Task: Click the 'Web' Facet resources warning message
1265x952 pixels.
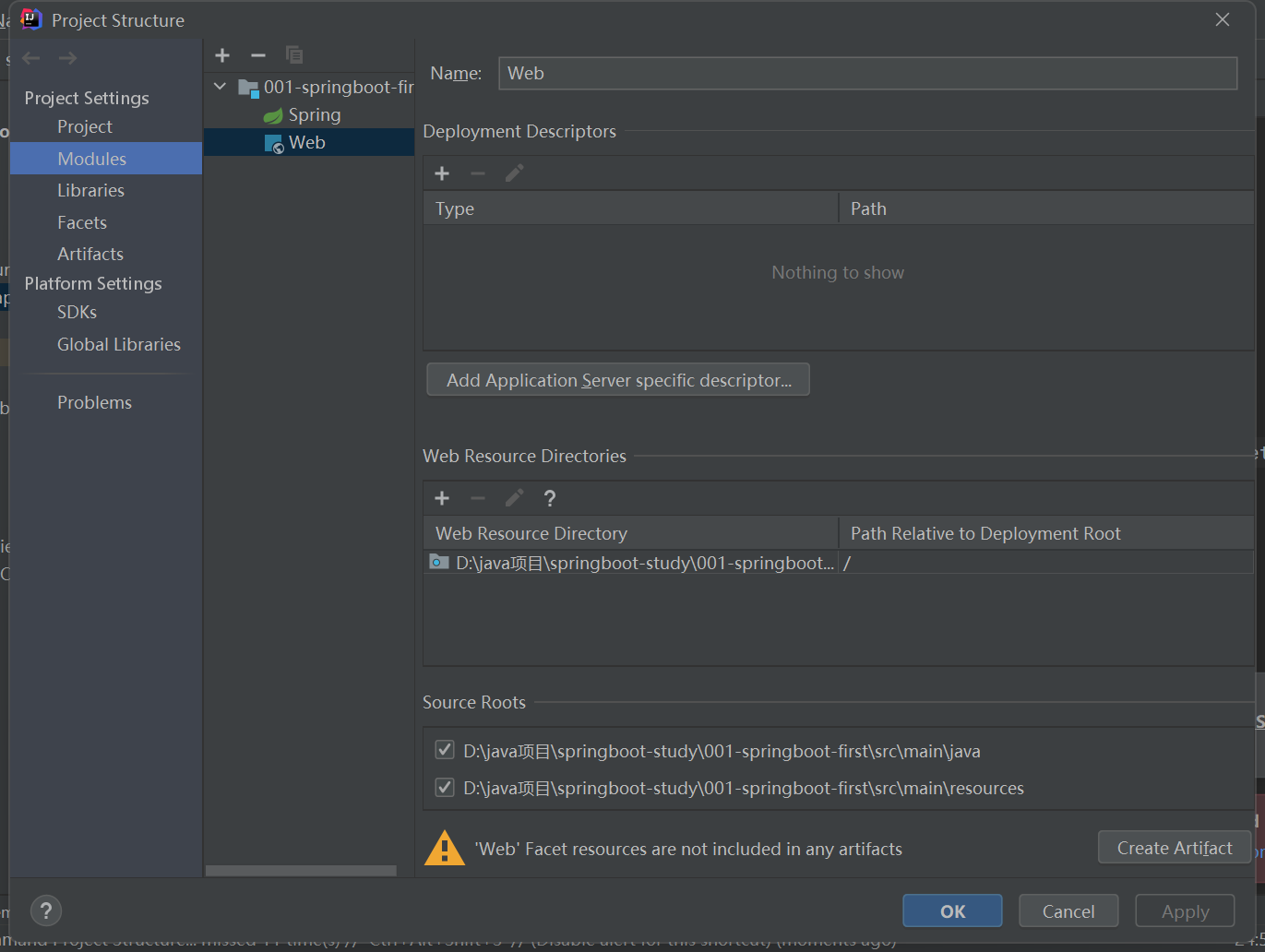Action: (x=688, y=849)
